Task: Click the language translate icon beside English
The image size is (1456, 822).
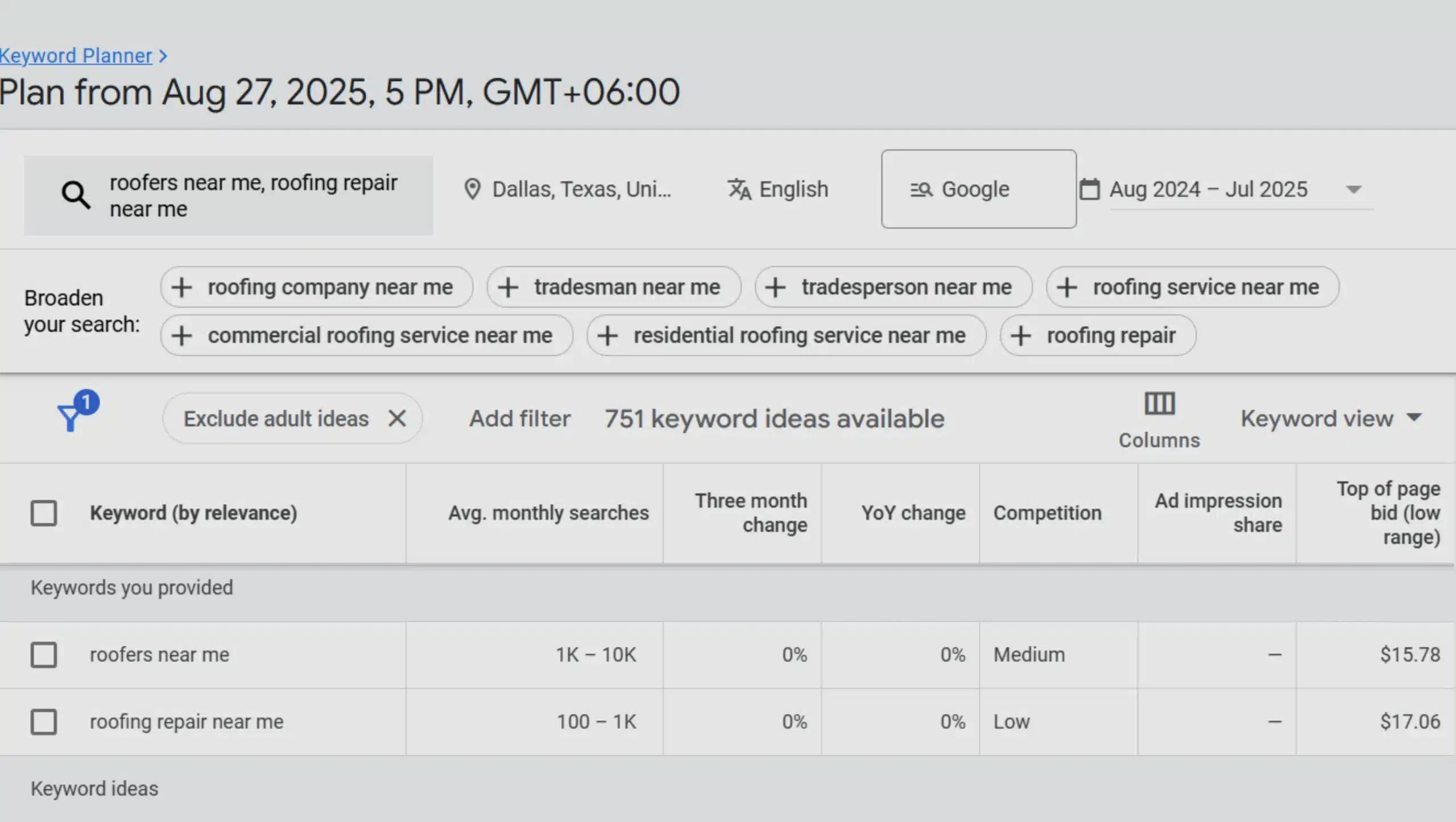Action: coord(739,189)
